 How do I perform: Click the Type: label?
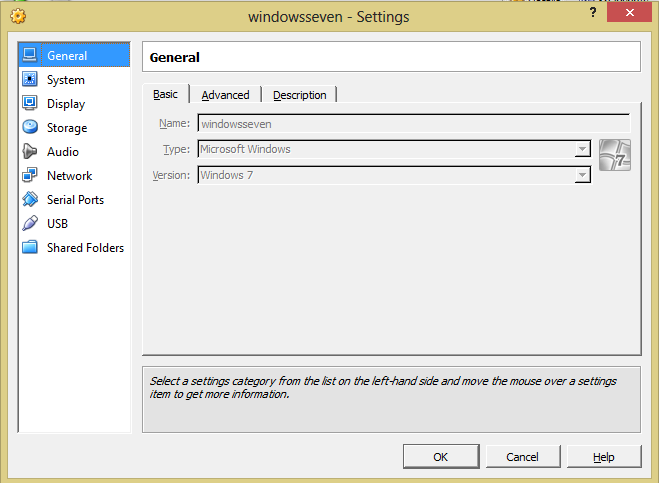(177, 149)
